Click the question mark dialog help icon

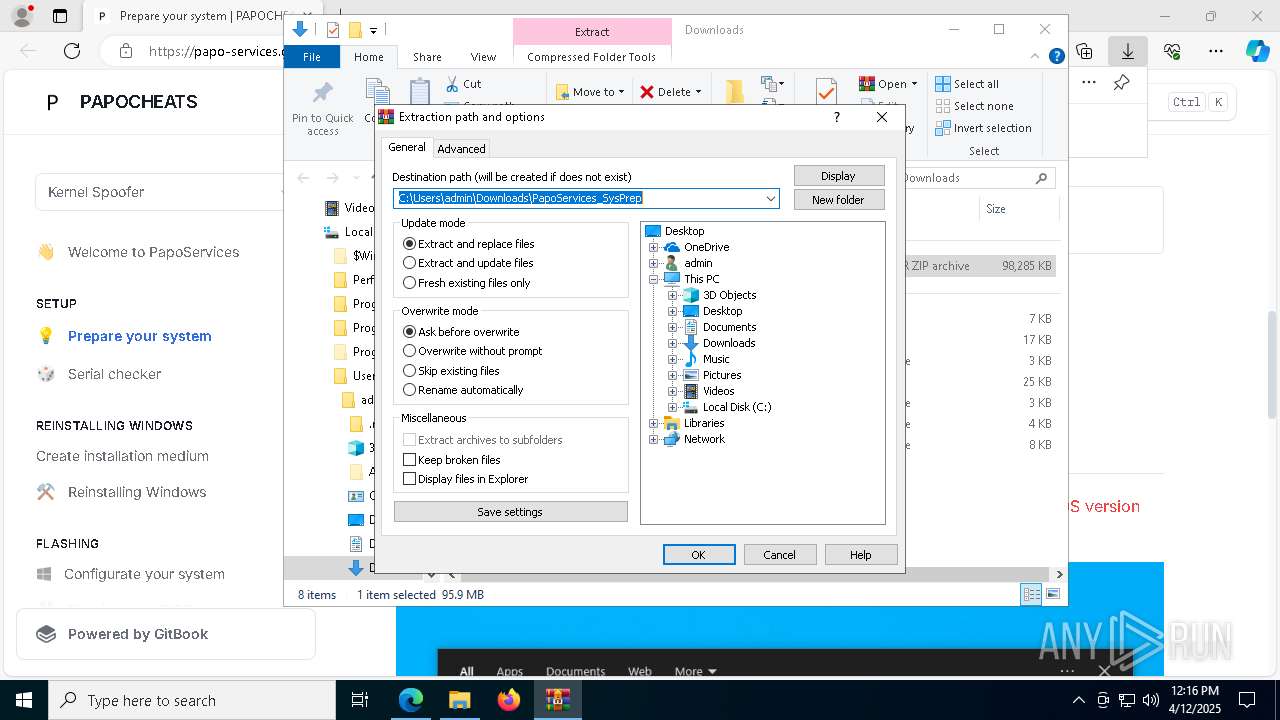tap(837, 117)
